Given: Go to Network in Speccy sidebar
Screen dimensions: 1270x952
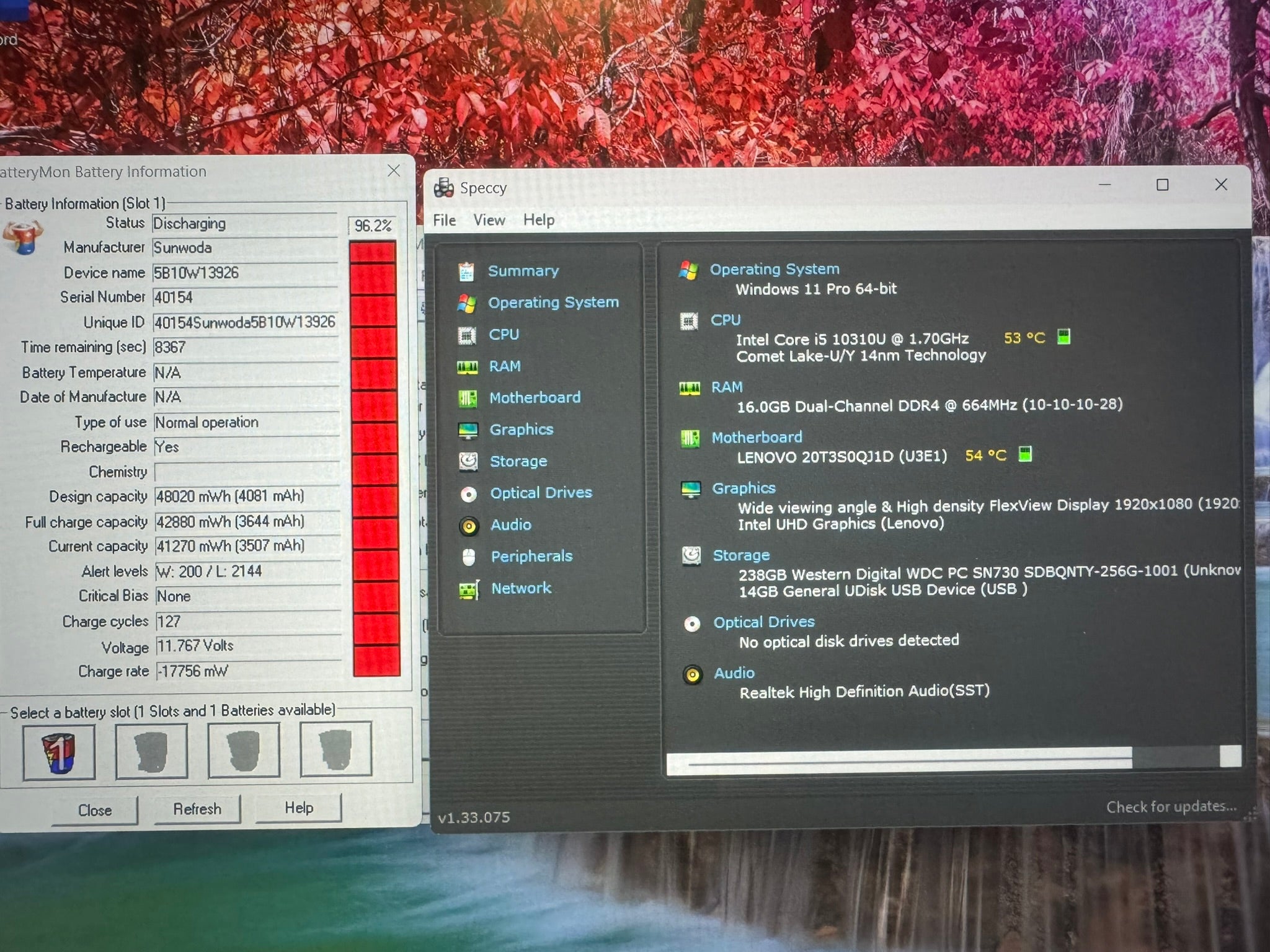Looking at the screenshot, I should (x=521, y=589).
